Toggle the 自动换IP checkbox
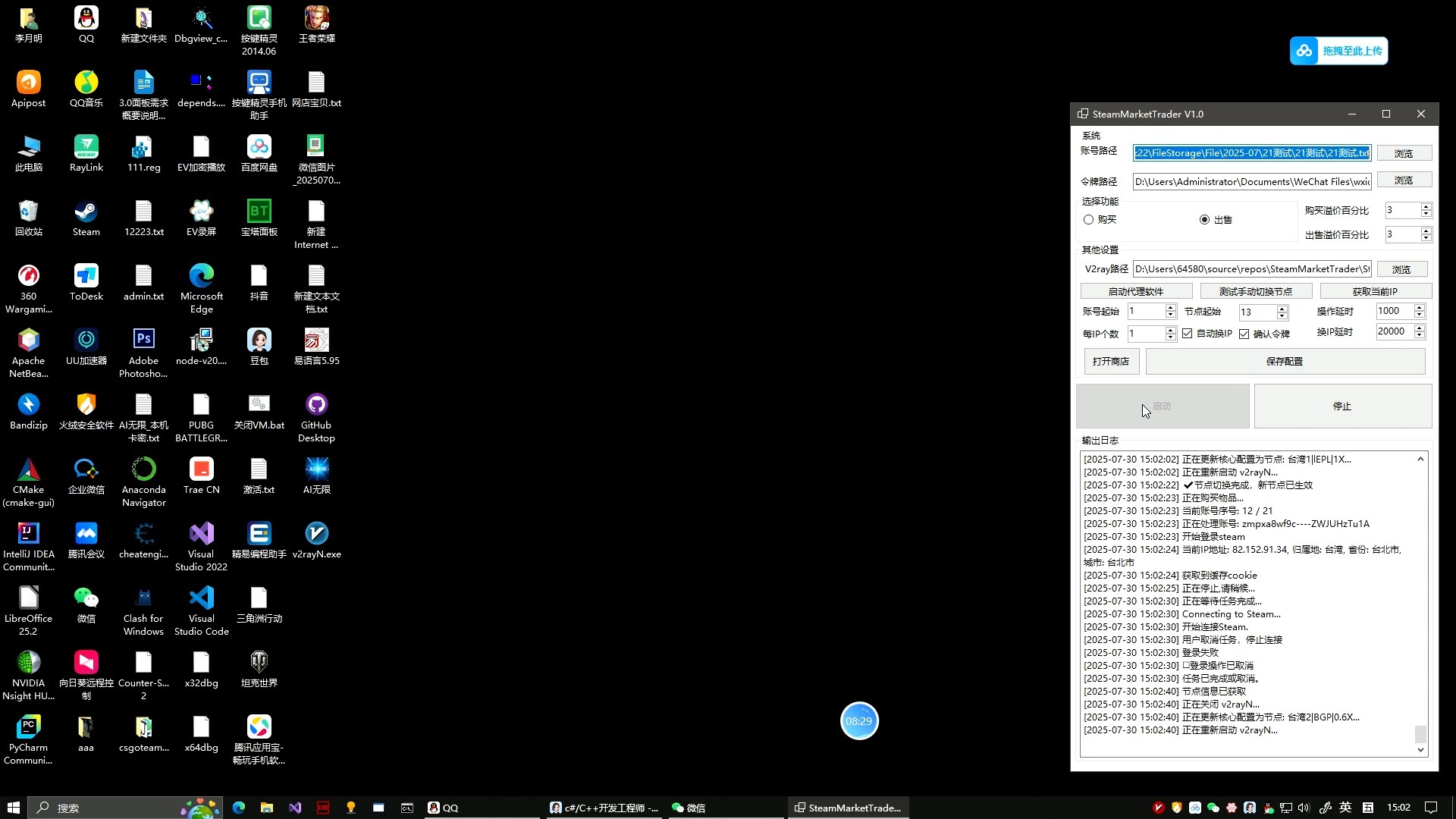 pos(1207,334)
